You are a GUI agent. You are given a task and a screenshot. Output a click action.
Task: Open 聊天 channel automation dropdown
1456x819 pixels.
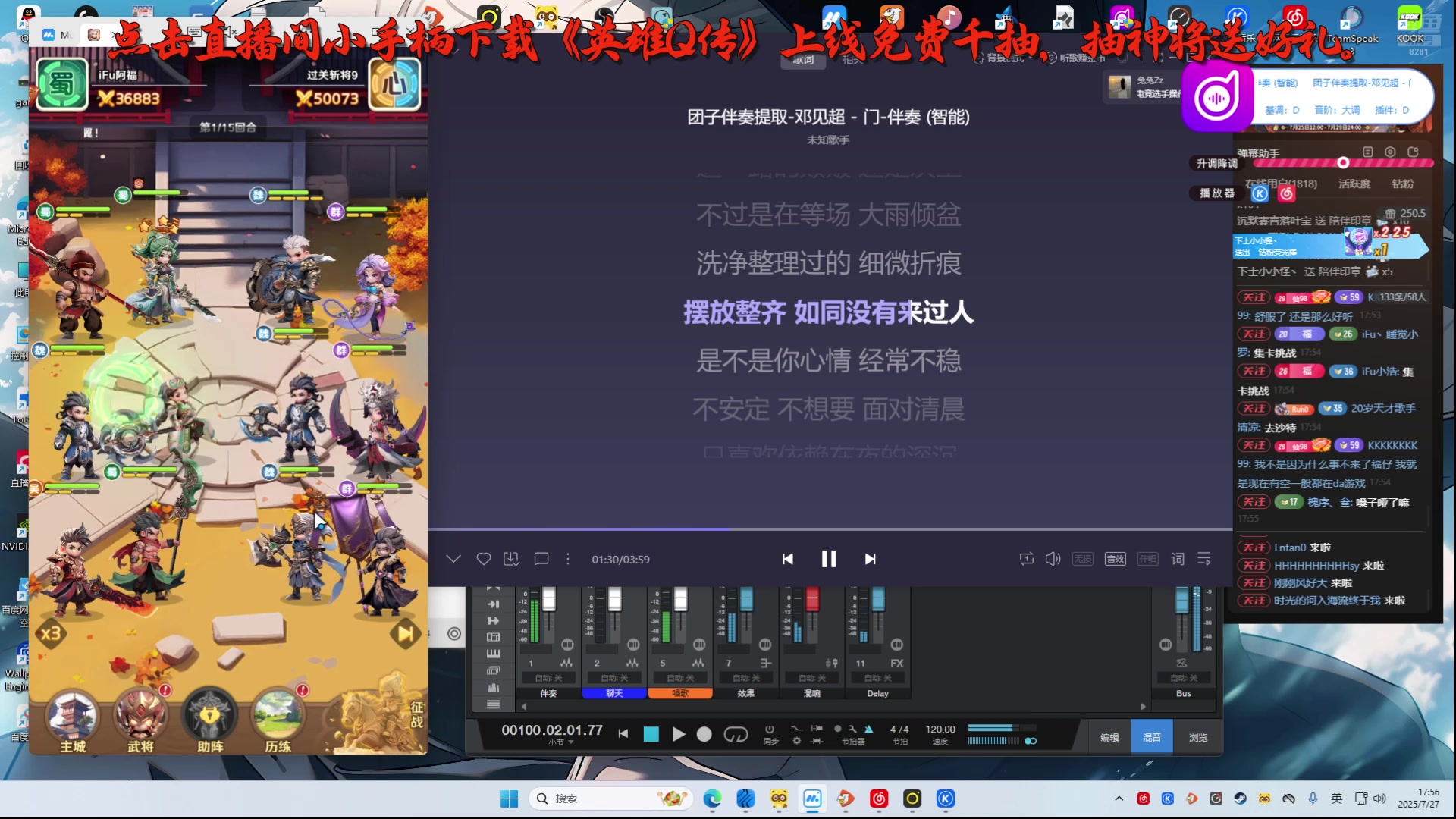(614, 678)
